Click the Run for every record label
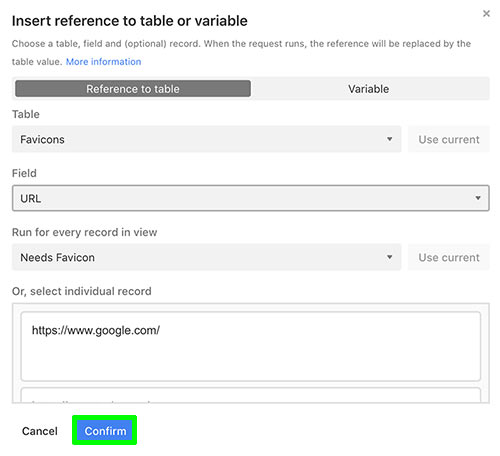The image size is (500, 456). (84, 232)
